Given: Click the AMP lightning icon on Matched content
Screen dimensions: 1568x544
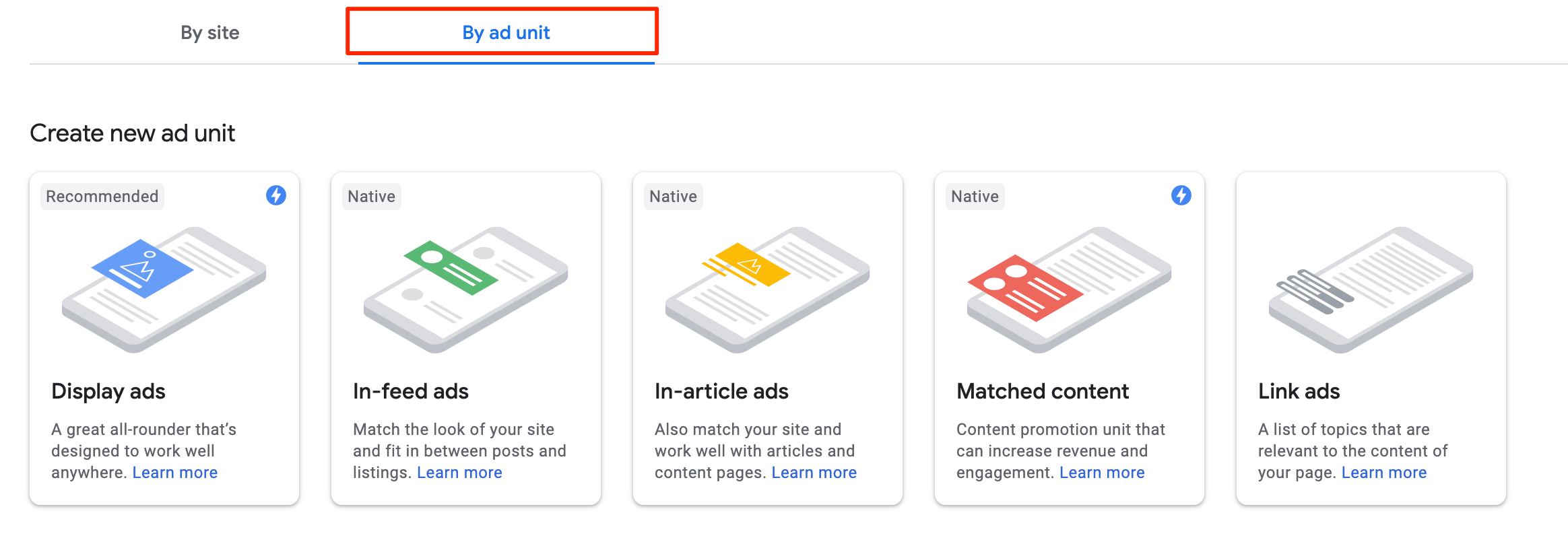Looking at the screenshot, I should (1181, 195).
